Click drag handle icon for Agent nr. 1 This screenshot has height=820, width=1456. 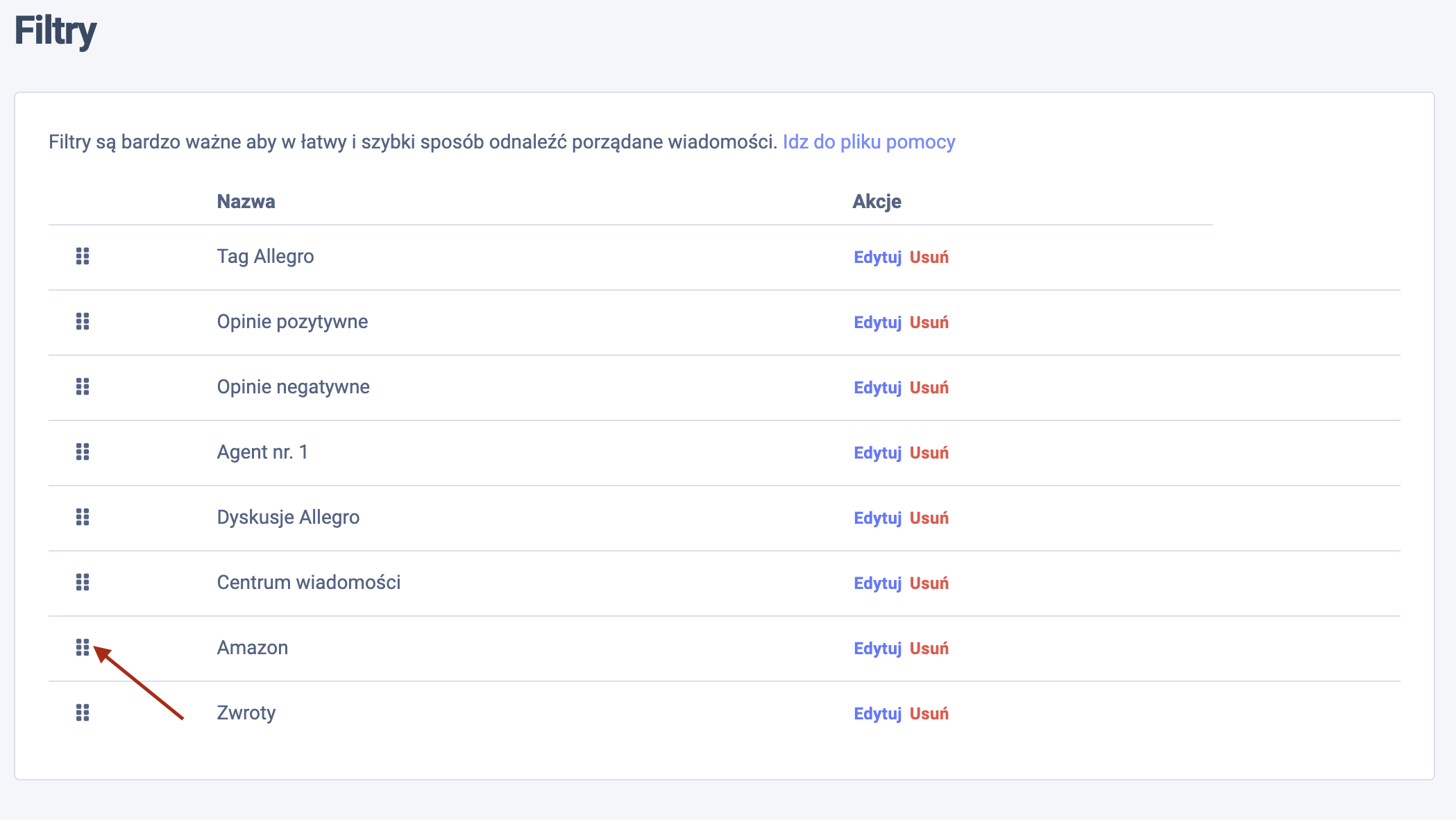pos(83,452)
